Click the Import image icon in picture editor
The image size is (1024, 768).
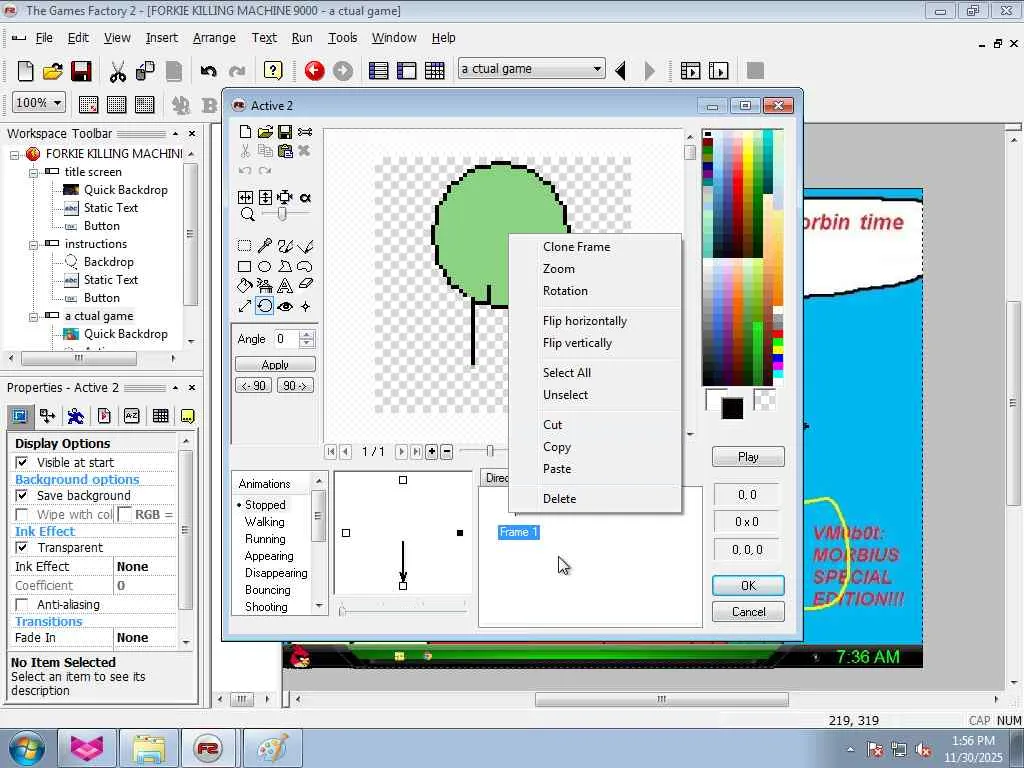coord(264,132)
